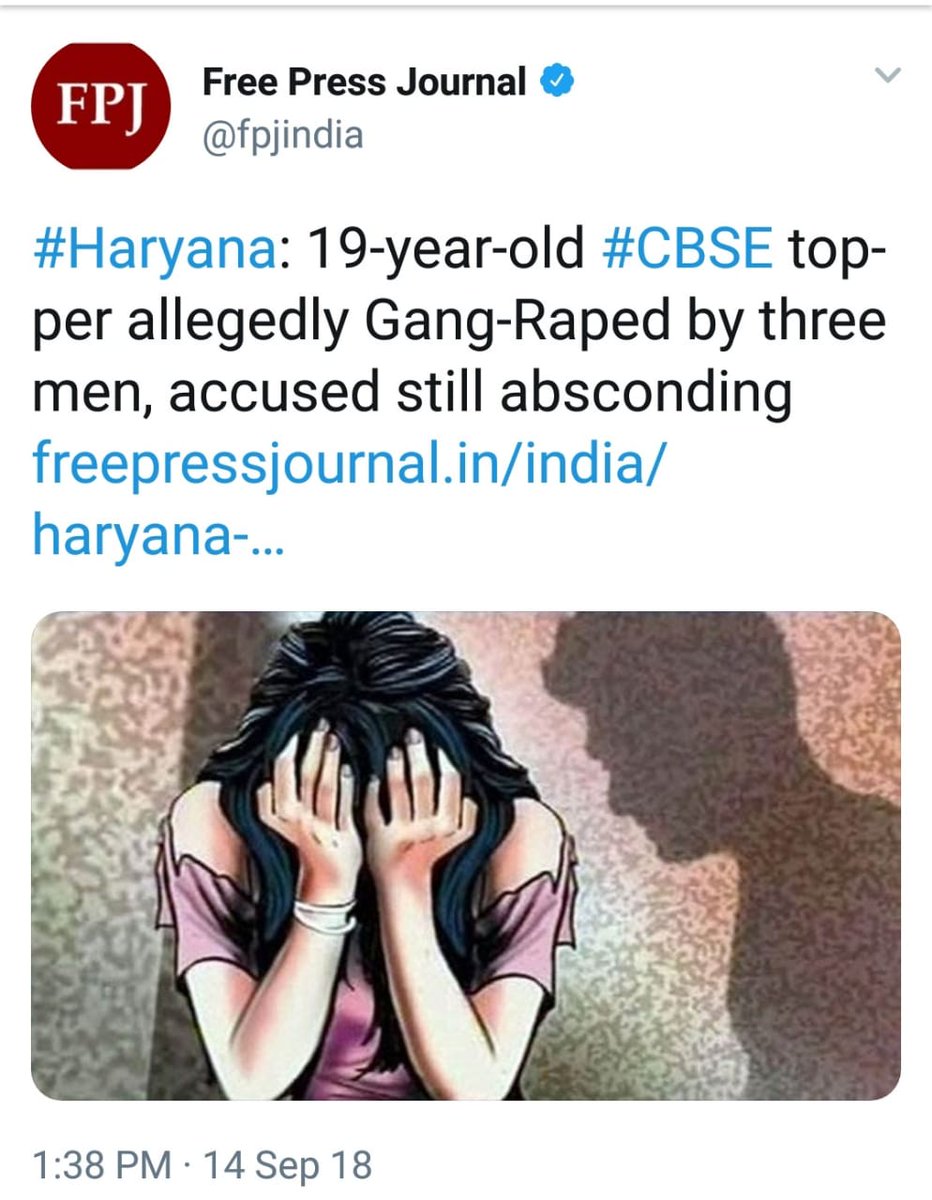932x1200 pixels.
Task: Click the 14 Sep 18 date
Action: click(x=288, y=1166)
